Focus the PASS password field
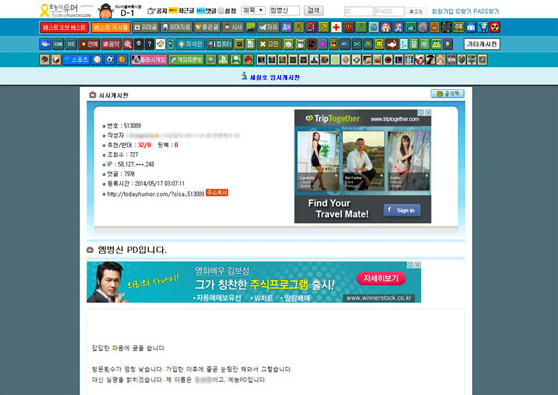 389,11
